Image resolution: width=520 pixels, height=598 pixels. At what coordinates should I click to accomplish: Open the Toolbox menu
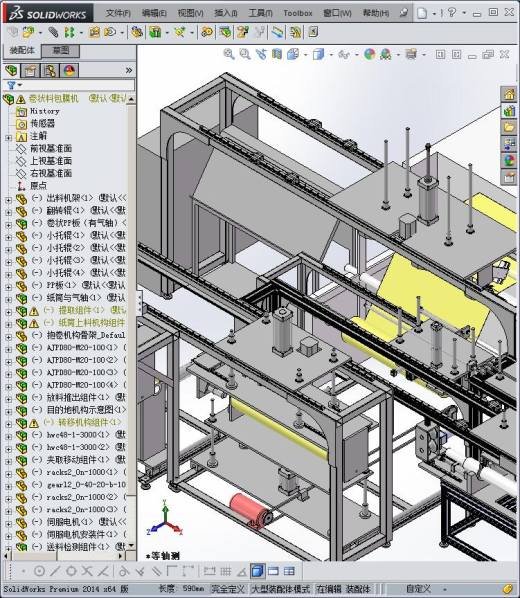coord(298,13)
